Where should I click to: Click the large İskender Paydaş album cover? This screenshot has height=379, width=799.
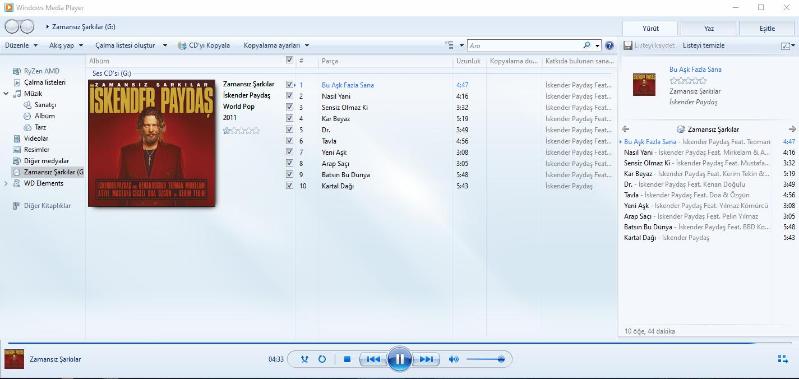pos(152,143)
